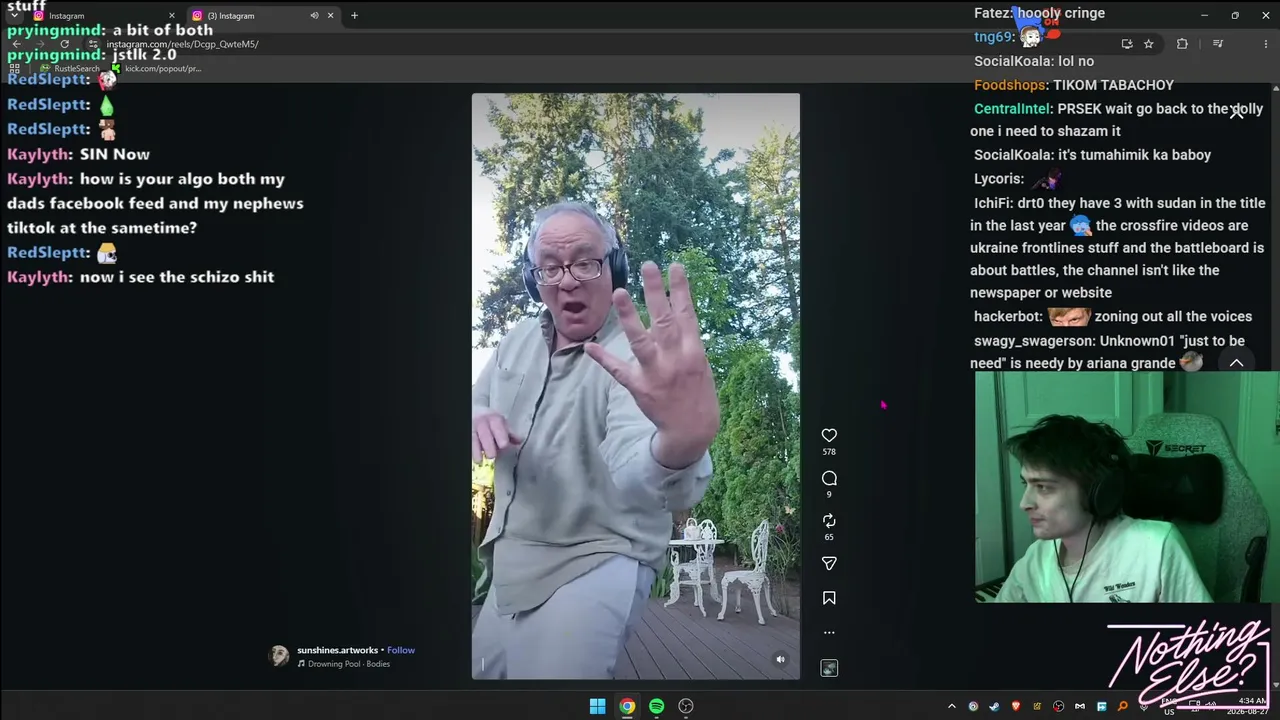Open a new browser tab
The image size is (1280, 720).
(354, 16)
